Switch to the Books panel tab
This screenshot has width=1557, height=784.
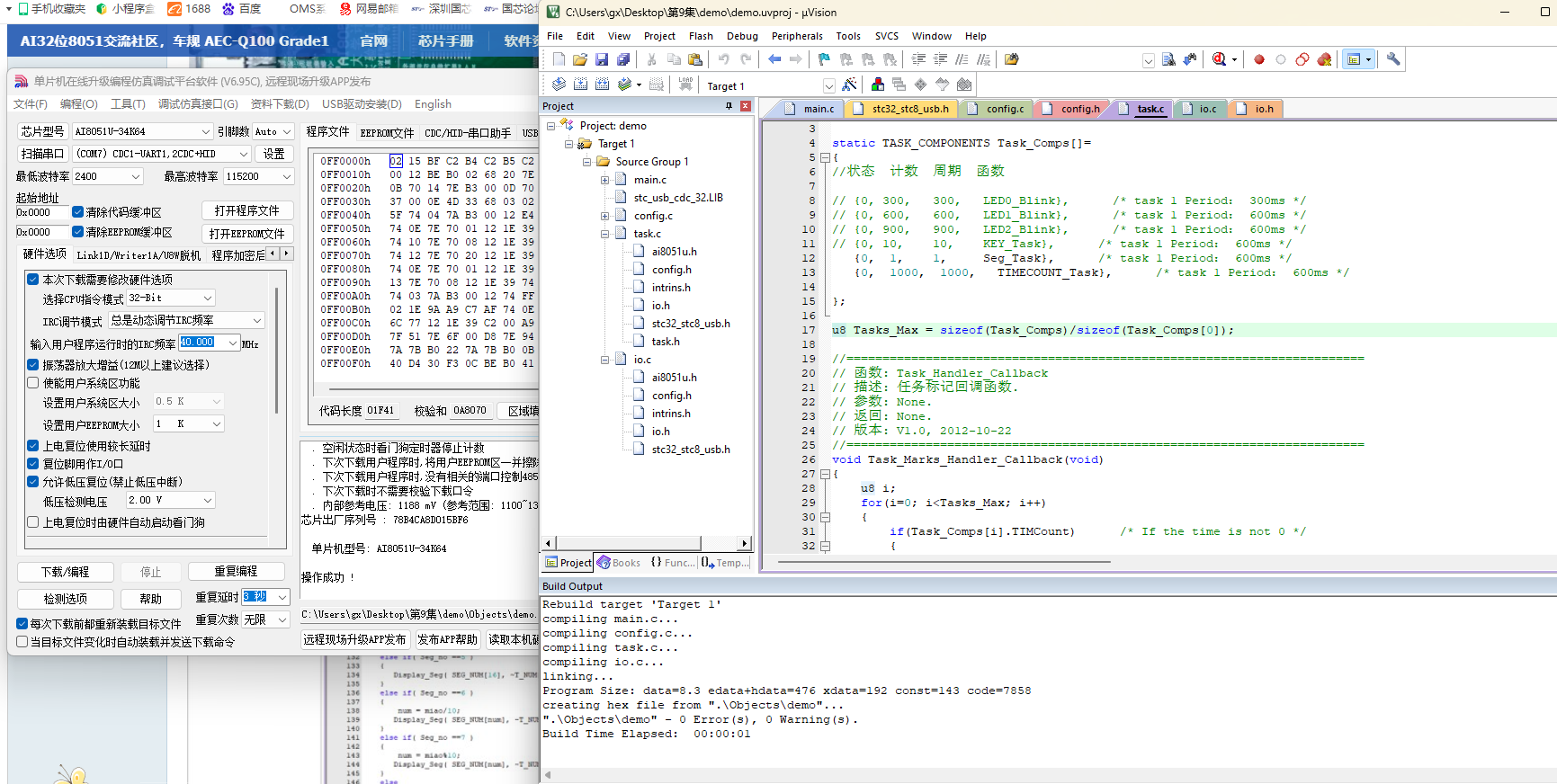coord(619,563)
